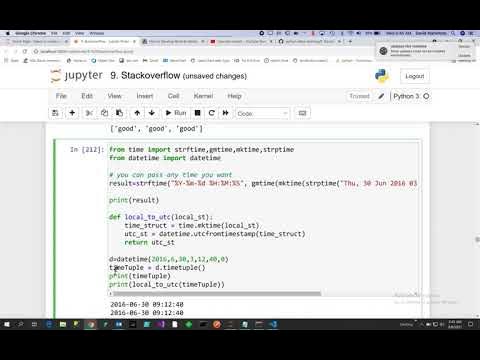Select the active Jupyter Stackoverflow browser tab
The width and height of the screenshot is (480, 360).
pos(105,41)
